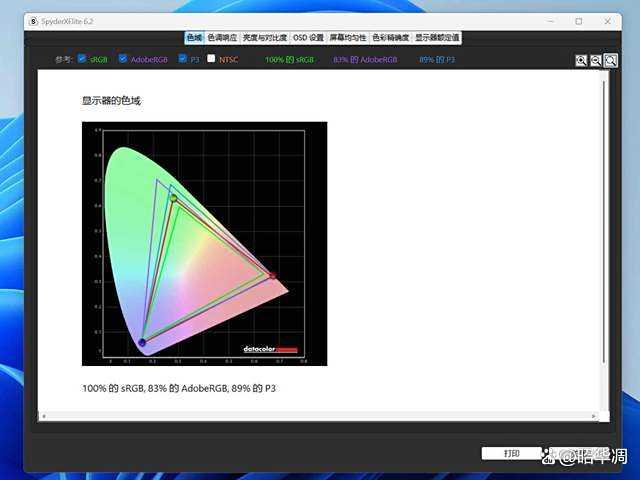Viewport: 640px width, 480px height.
Task: Click the purple '83% 的 AdobeRGB' result text
Action: point(365,60)
